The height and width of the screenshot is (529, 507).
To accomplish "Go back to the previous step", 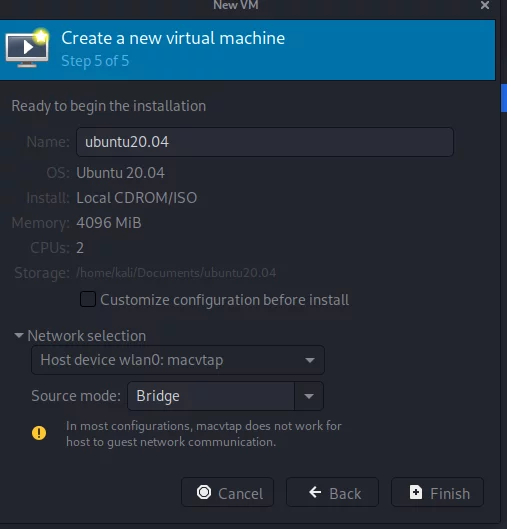I will click(x=332, y=492).
